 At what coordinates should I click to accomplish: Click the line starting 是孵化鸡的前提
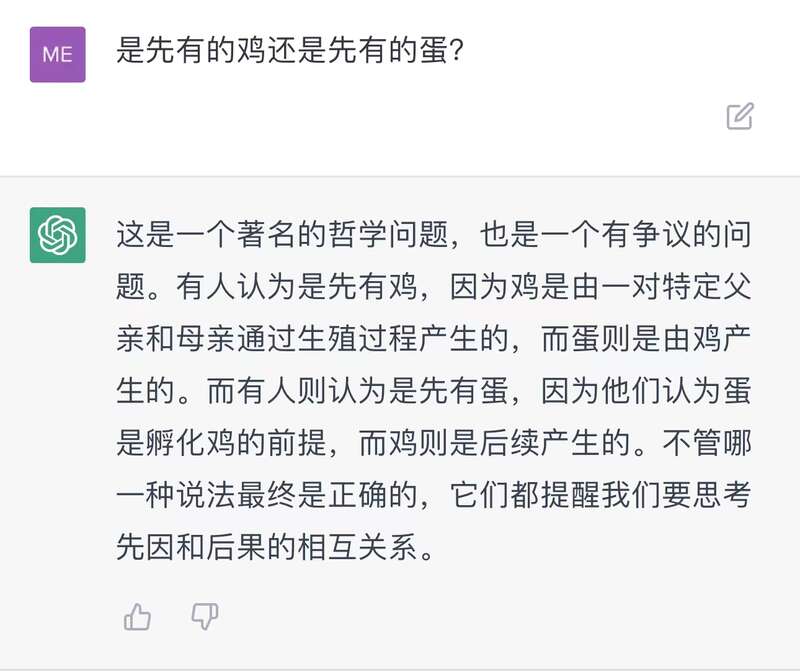click(434, 443)
